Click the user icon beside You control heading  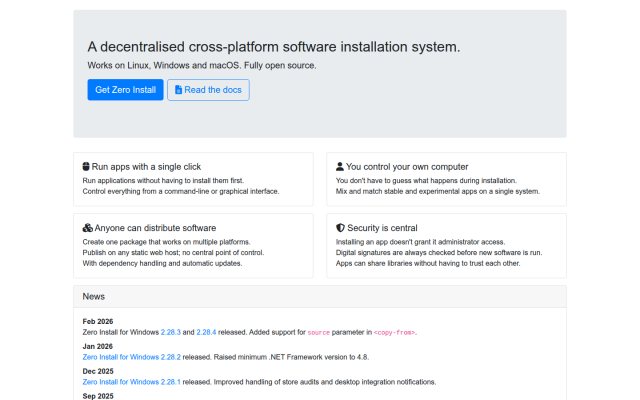[340, 167]
